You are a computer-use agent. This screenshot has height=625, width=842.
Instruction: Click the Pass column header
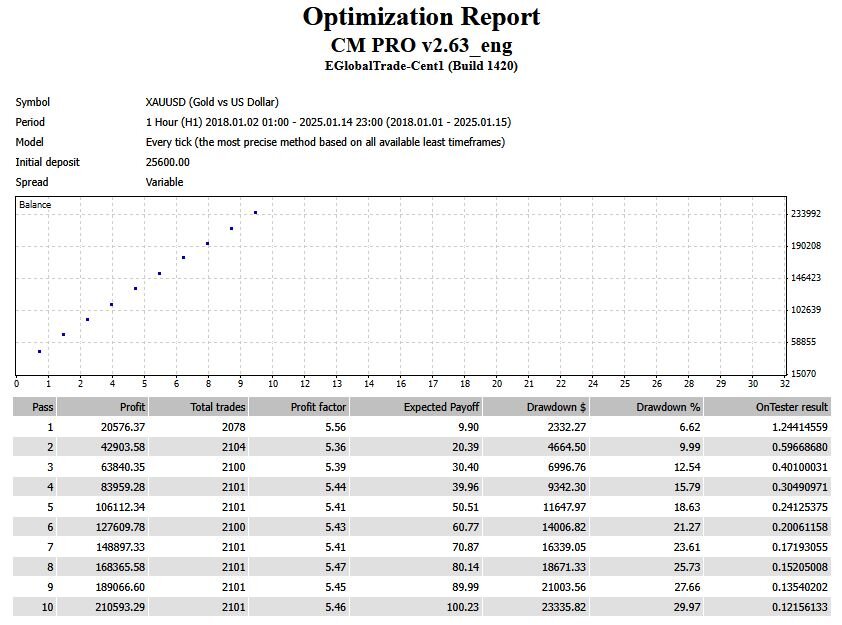pyautogui.click(x=35, y=407)
